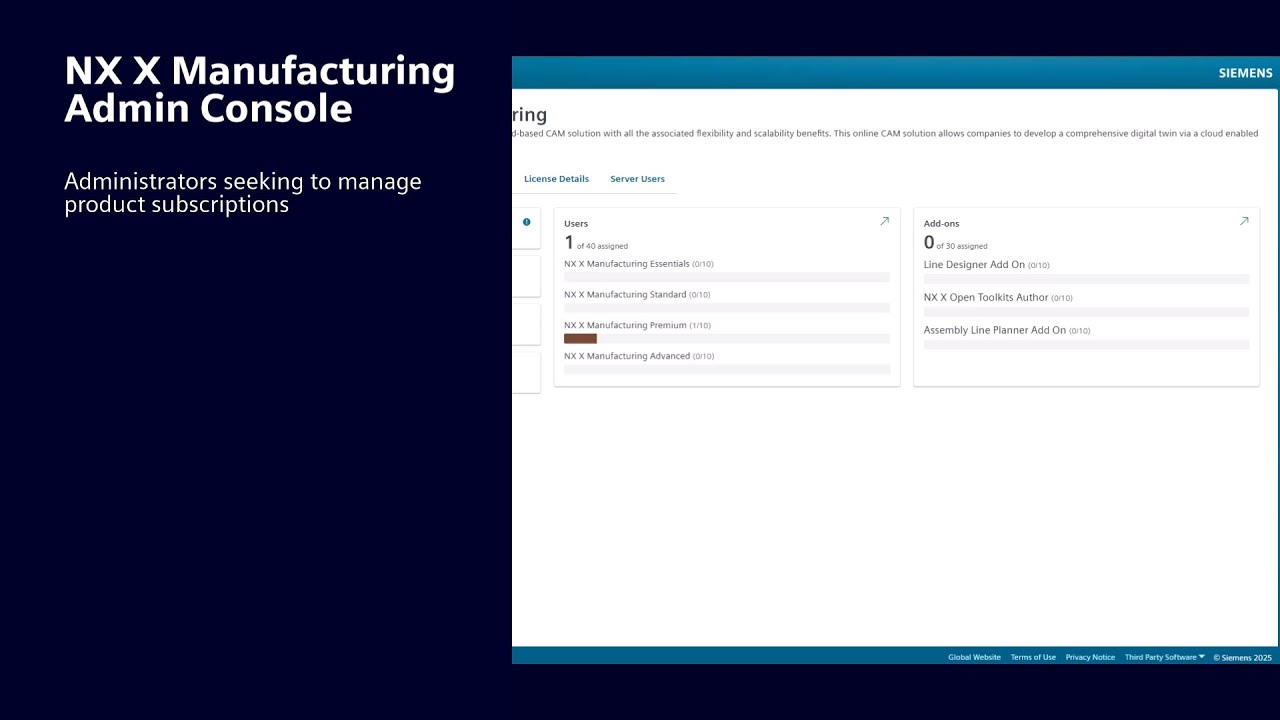Open the Terms of Use link
Image resolution: width=1280 pixels, height=720 pixels.
coord(1033,657)
